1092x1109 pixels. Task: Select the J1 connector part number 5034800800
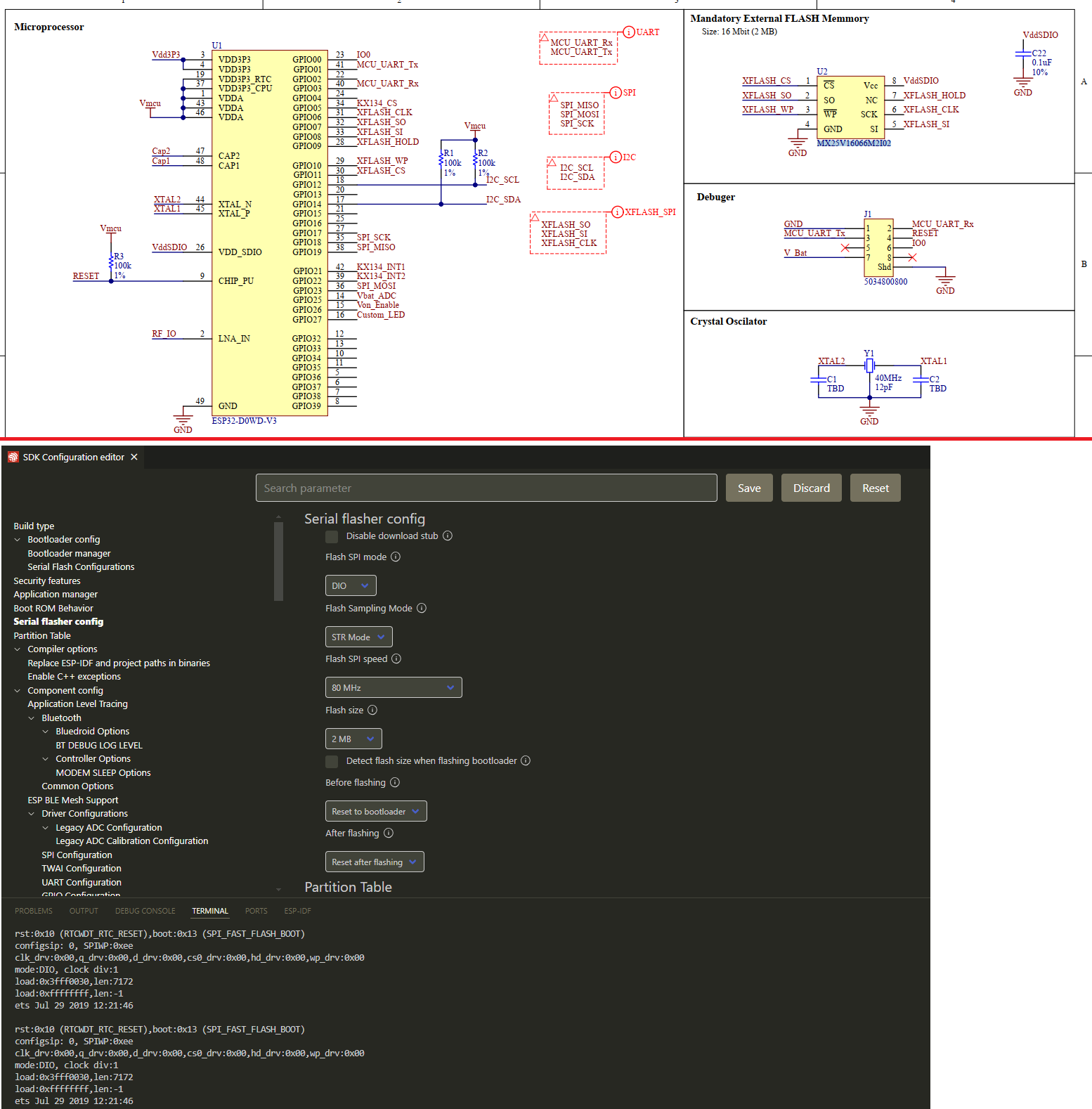coord(885,282)
